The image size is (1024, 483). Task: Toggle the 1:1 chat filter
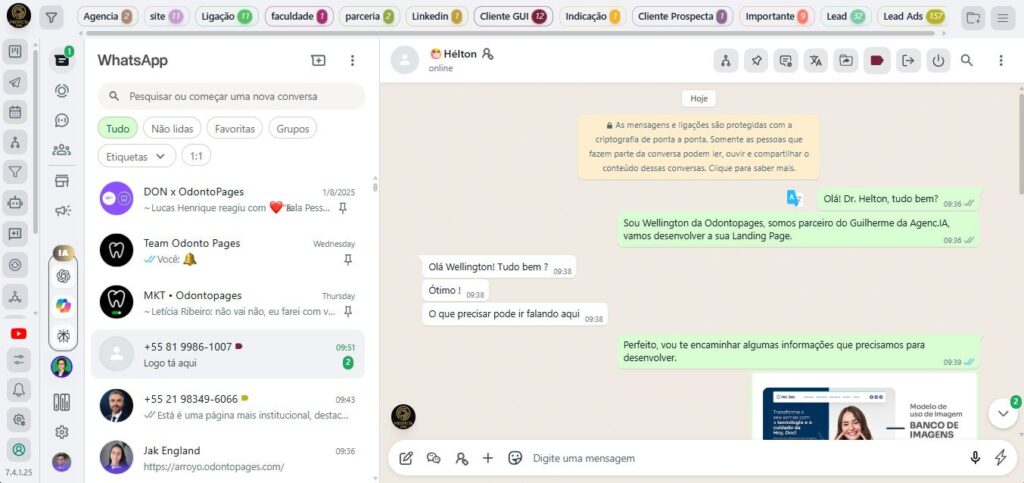[x=196, y=156]
